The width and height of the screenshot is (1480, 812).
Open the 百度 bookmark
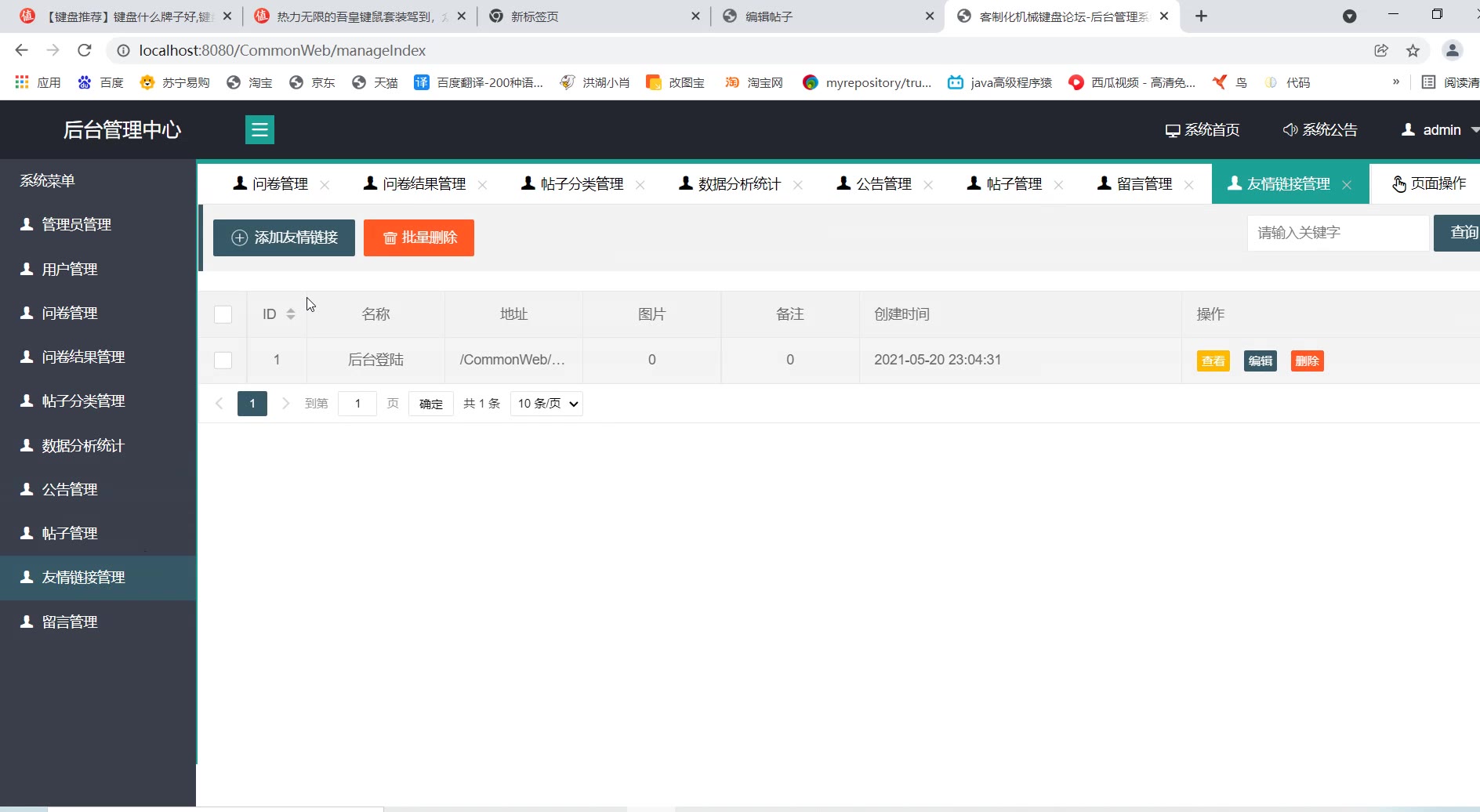tap(101, 82)
